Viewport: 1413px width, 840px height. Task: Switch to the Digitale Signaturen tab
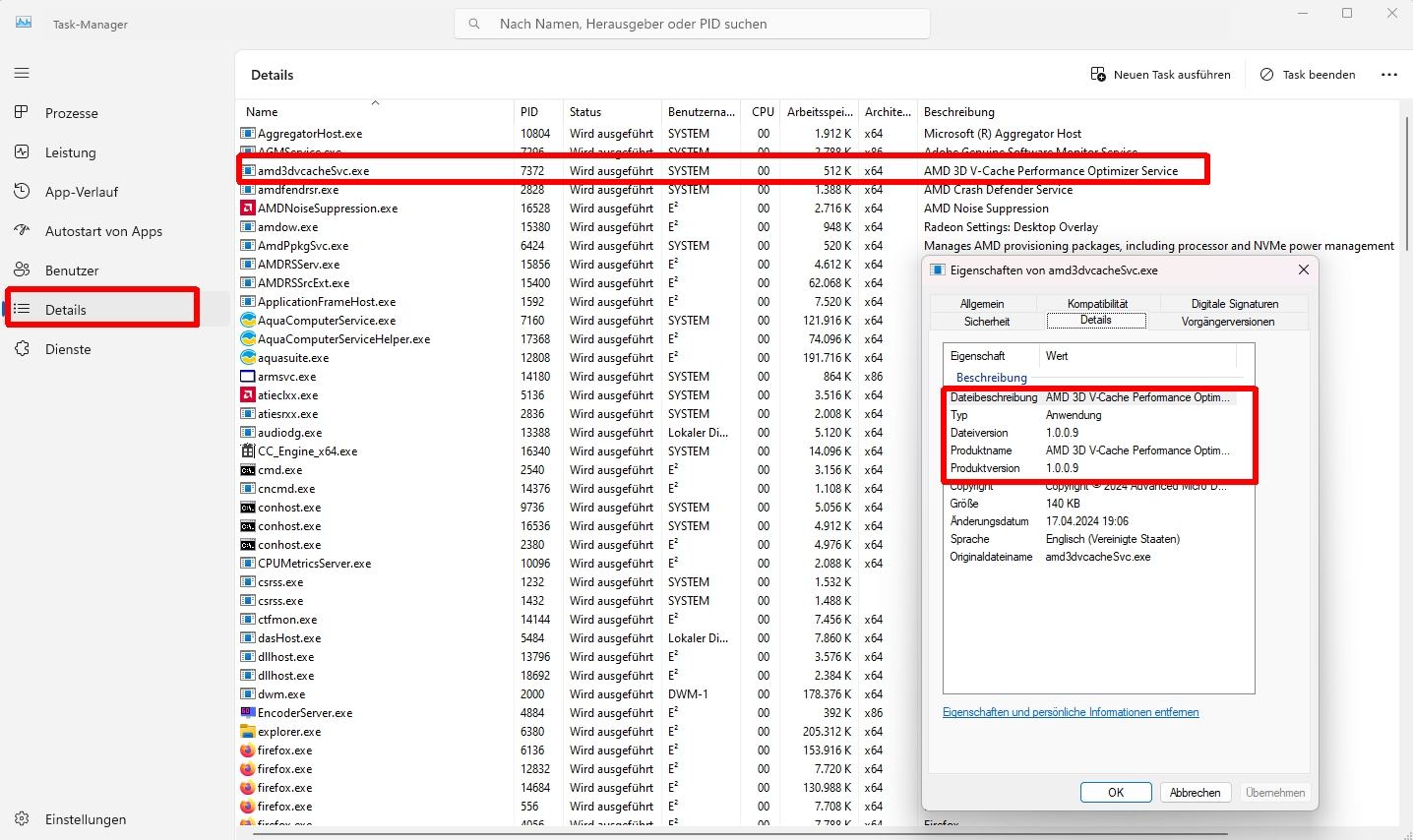[x=1235, y=304]
